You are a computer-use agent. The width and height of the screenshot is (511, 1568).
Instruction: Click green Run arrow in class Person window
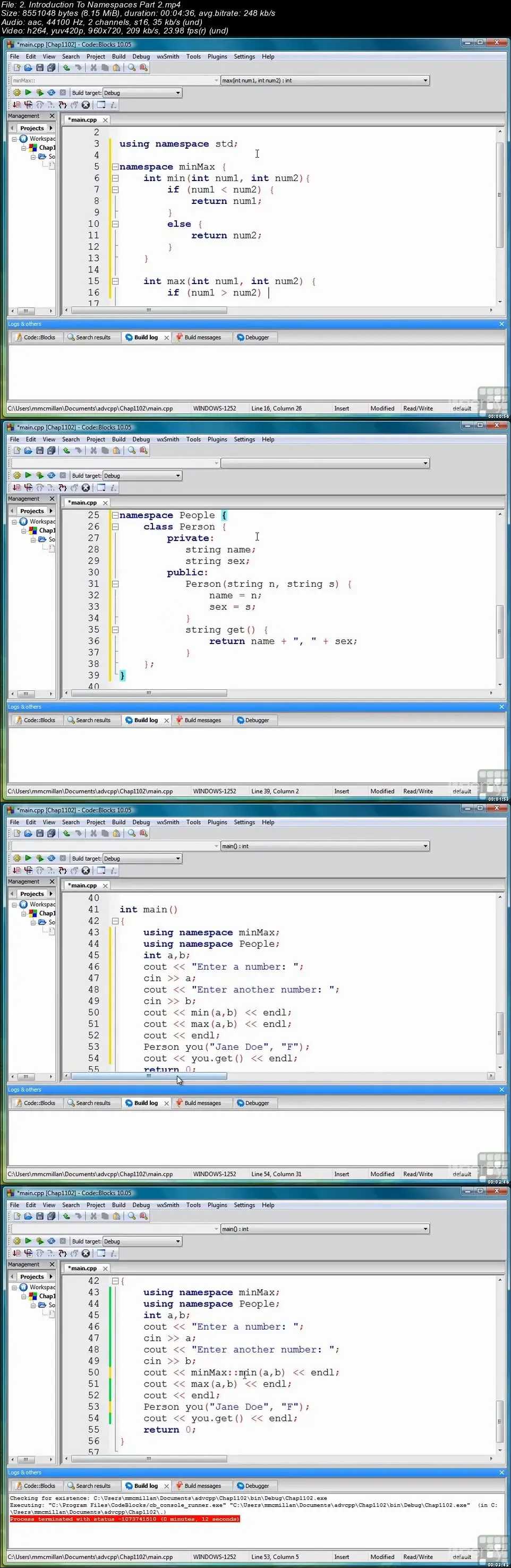[x=28, y=475]
